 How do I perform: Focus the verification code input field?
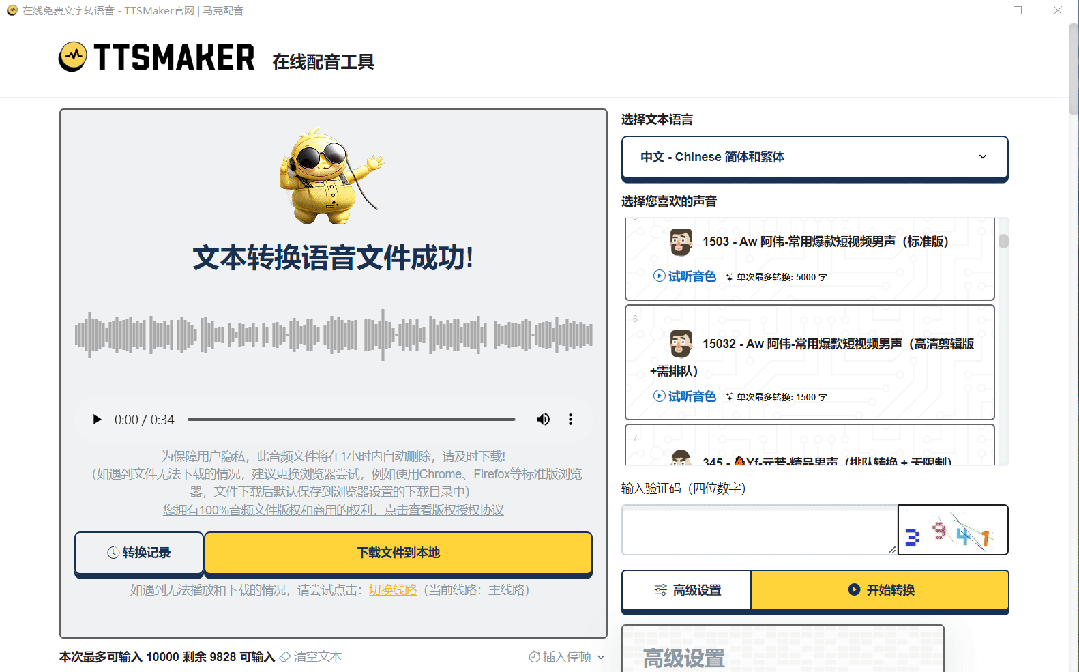(760, 530)
